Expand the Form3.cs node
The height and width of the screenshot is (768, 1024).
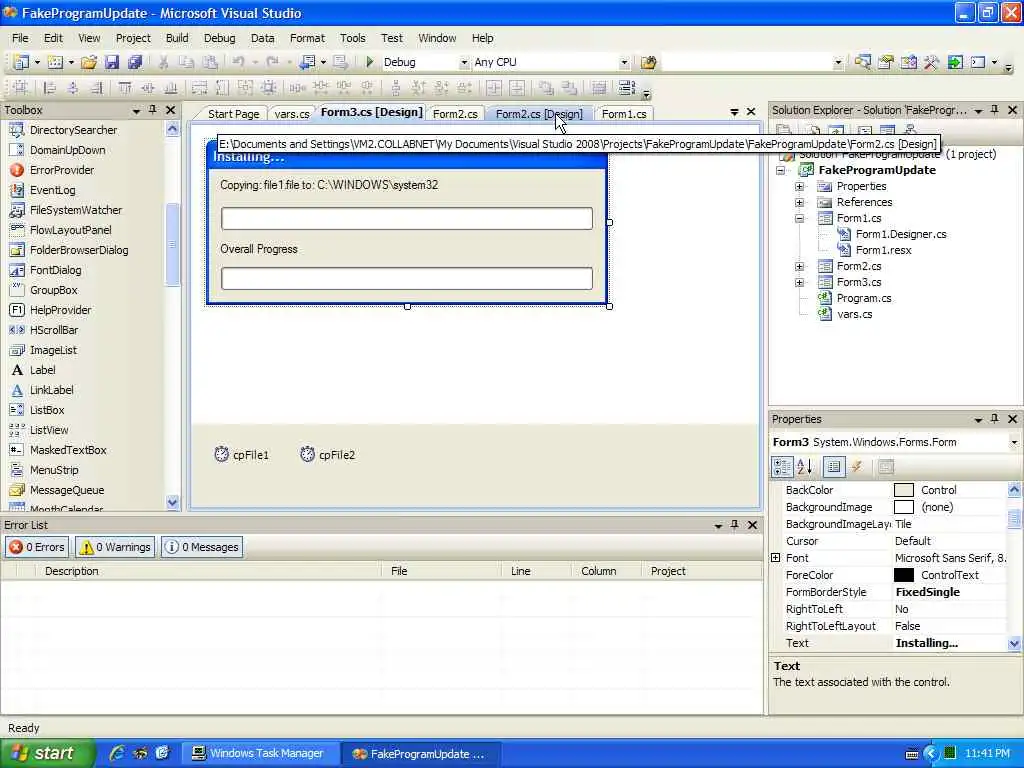(799, 282)
